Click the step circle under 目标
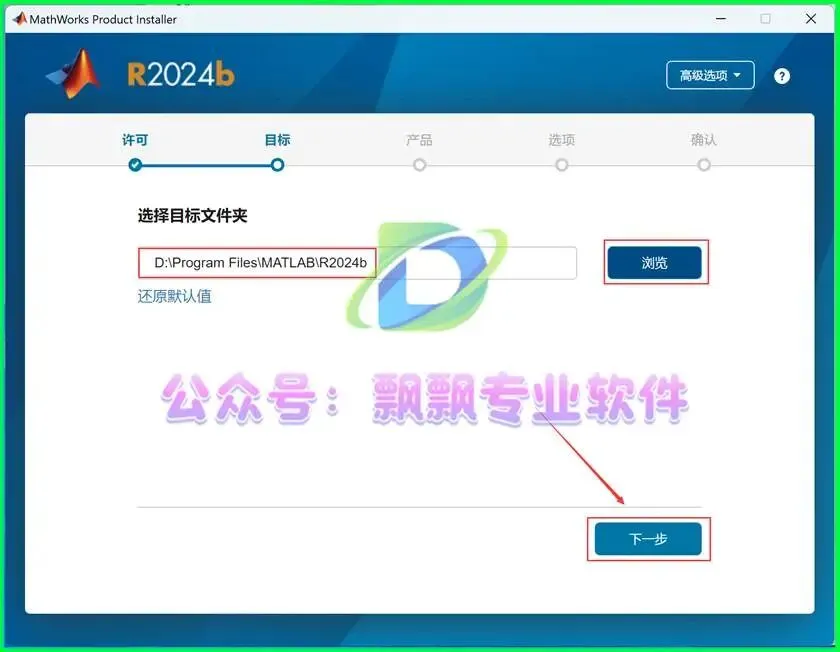 point(278,164)
